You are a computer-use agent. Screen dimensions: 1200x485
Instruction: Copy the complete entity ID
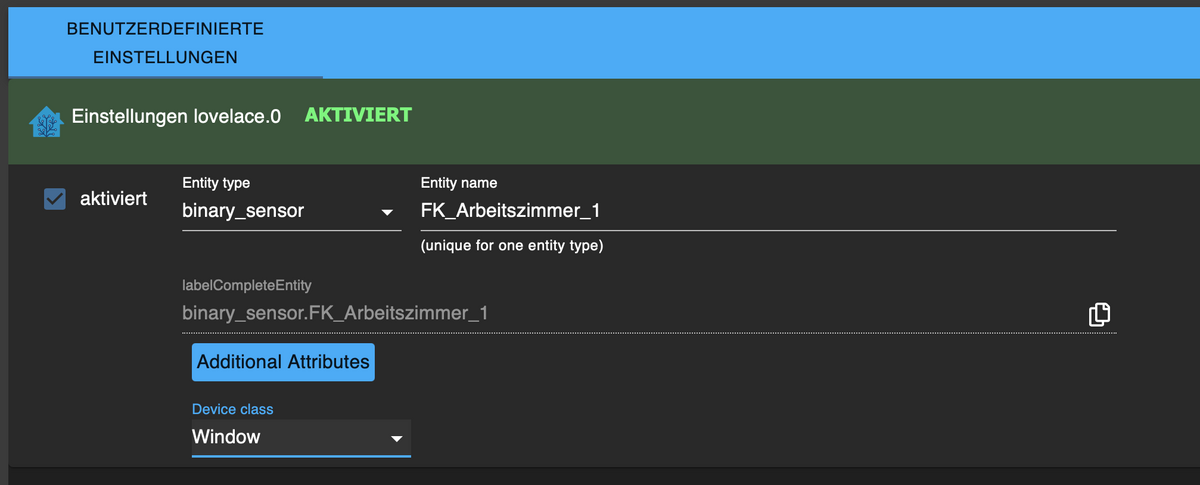coord(1099,314)
